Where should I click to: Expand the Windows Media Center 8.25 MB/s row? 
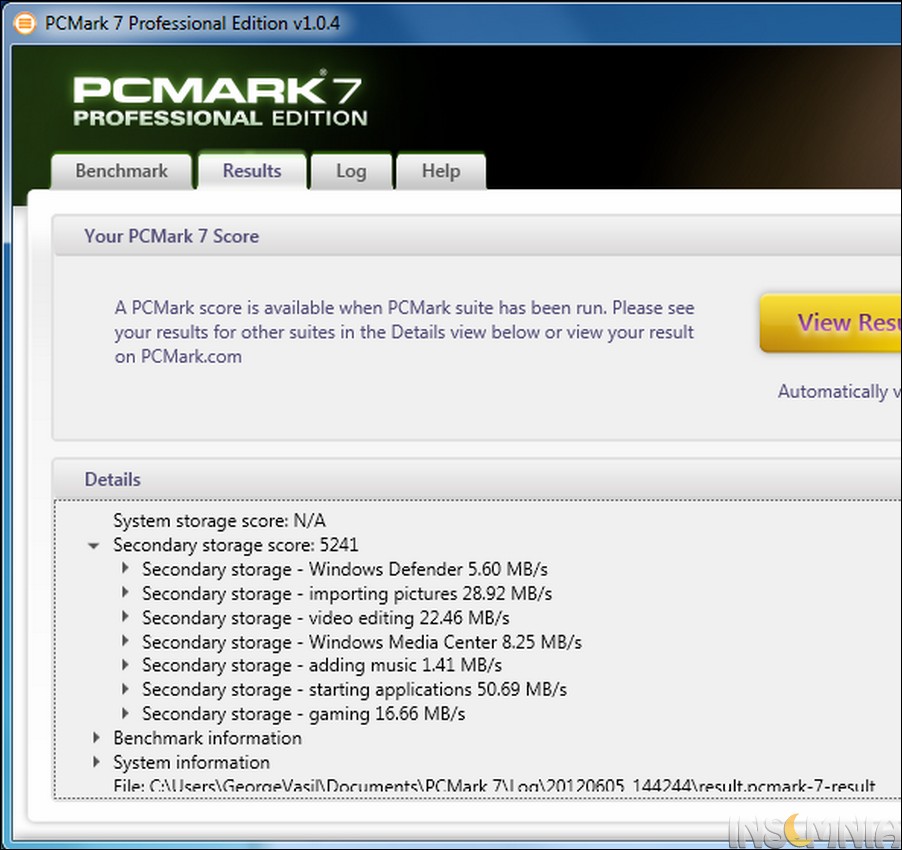(125, 641)
